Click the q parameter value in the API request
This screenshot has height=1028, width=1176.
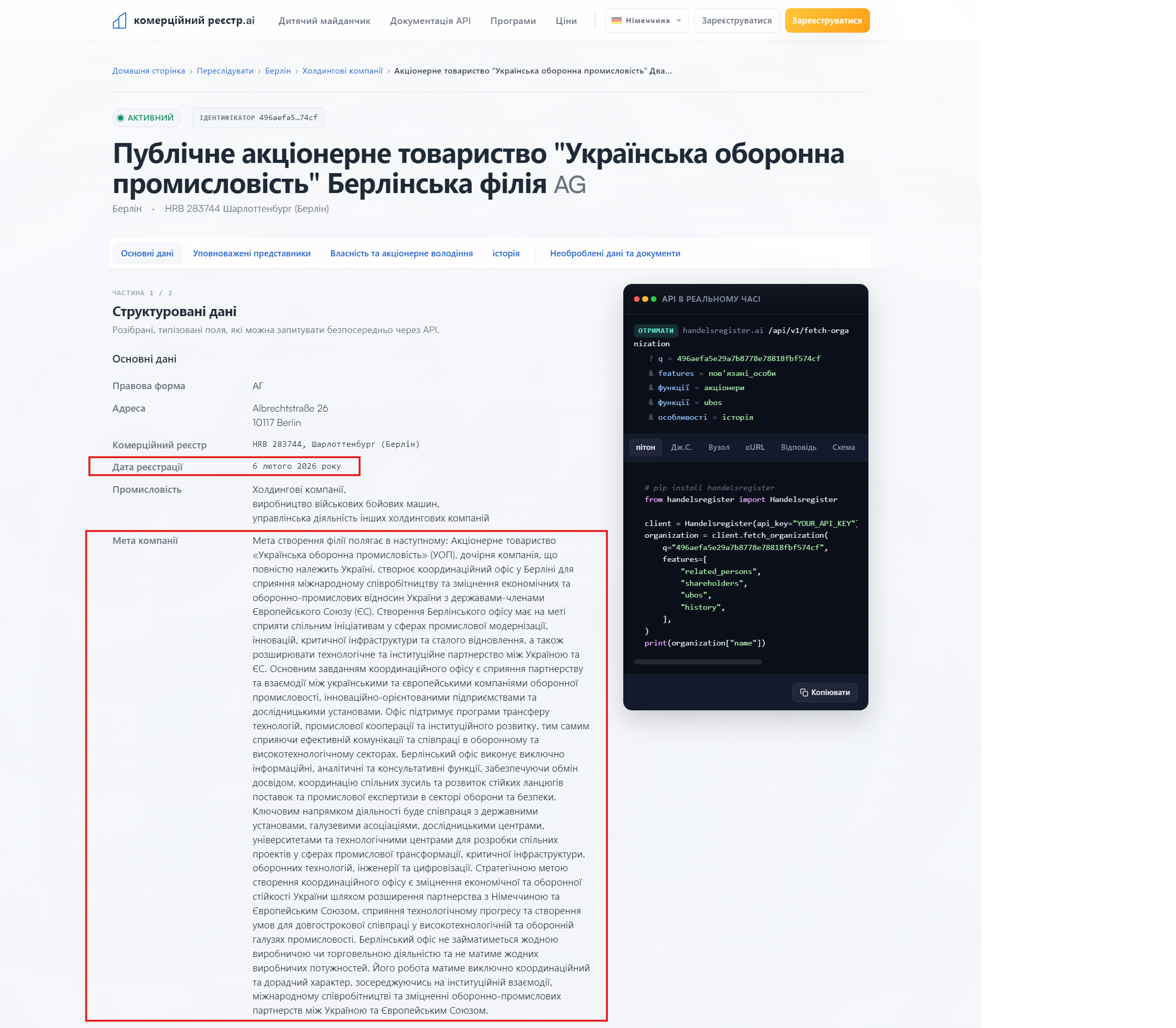tap(748, 358)
